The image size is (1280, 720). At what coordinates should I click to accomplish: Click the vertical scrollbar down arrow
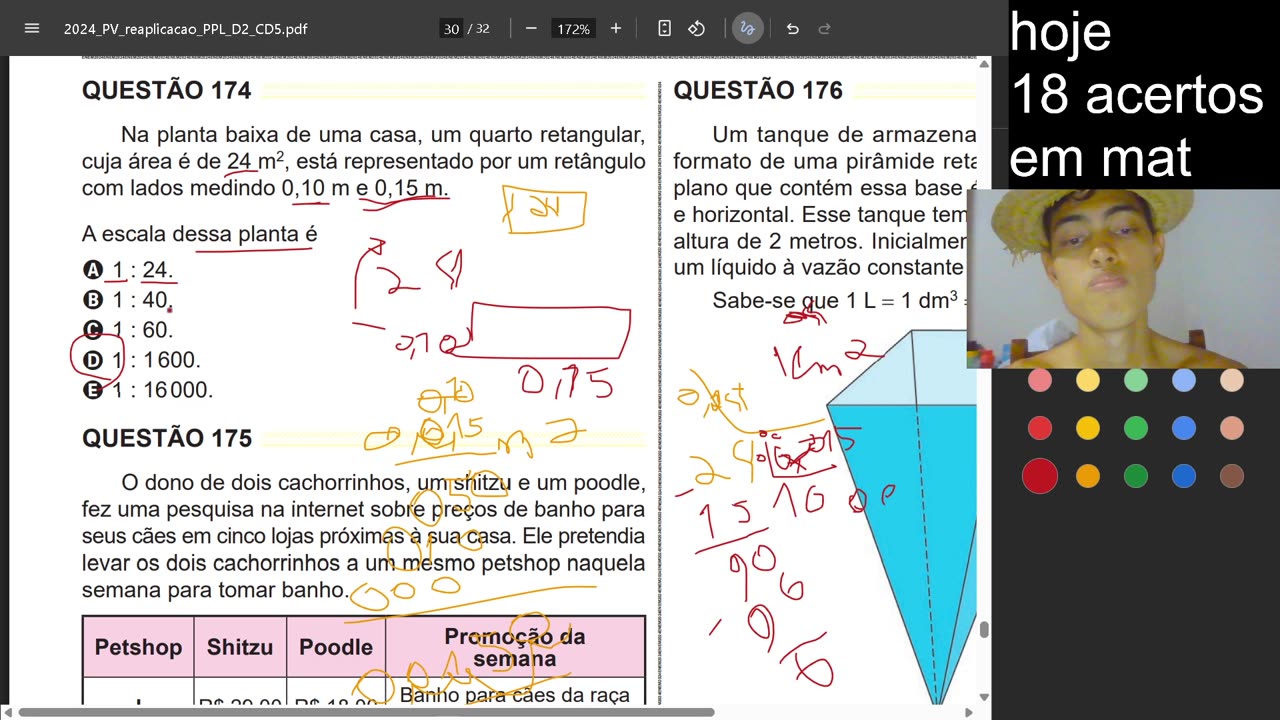click(x=984, y=697)
